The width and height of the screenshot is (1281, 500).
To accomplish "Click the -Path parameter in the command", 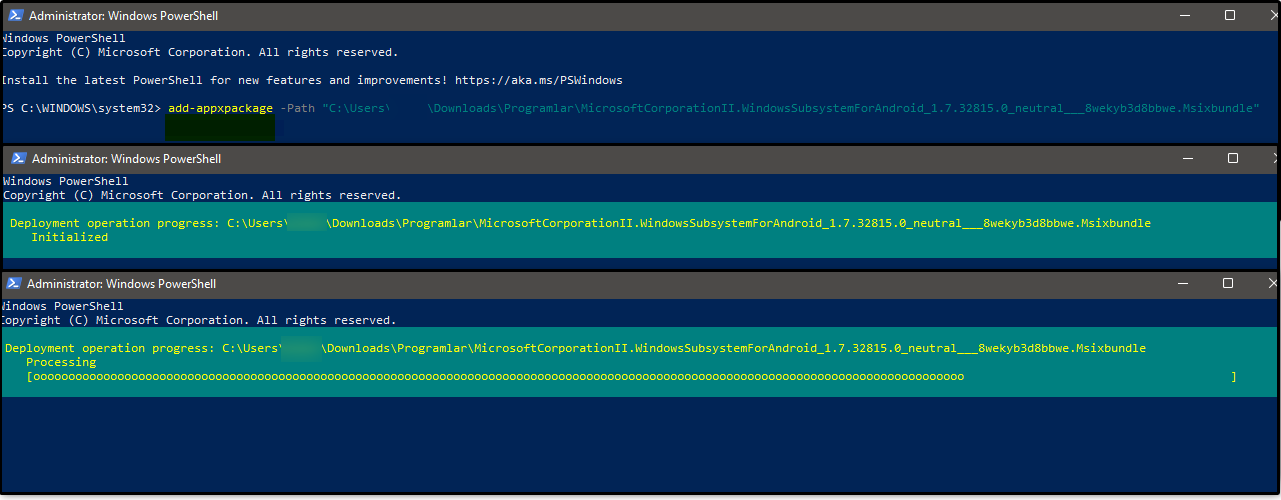I will click(x=297, y=108).
